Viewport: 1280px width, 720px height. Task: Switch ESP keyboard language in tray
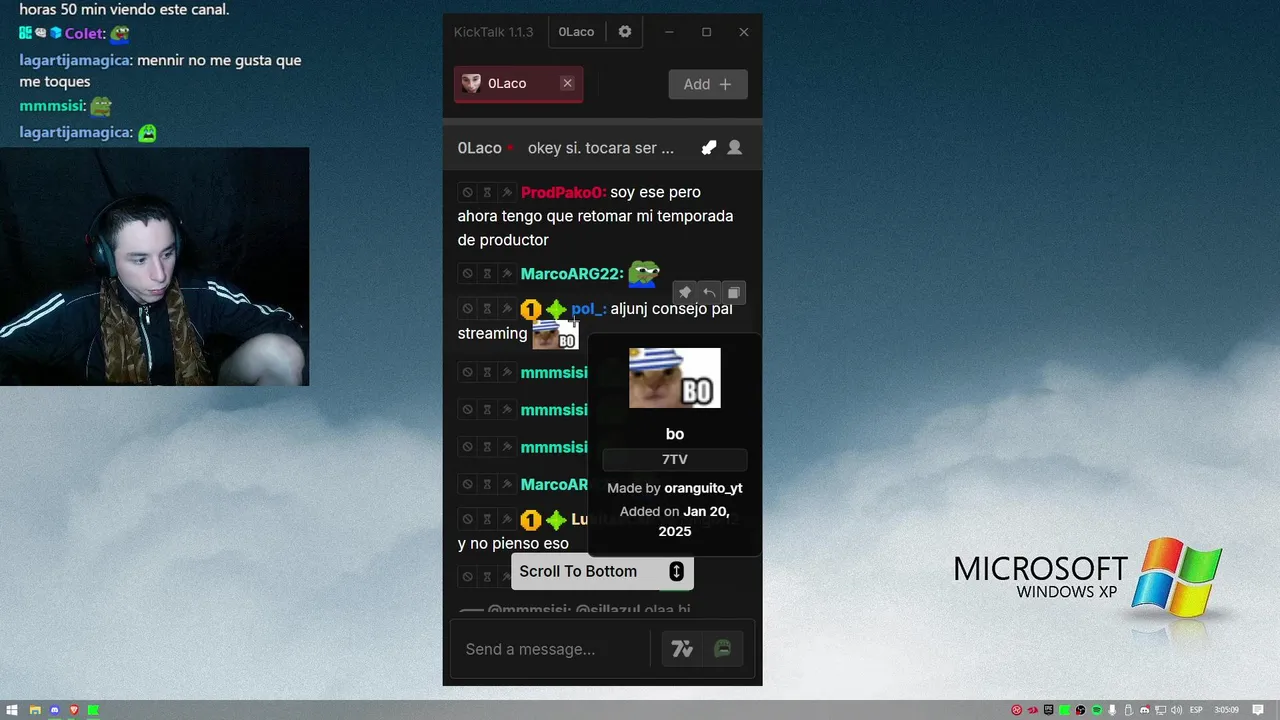(x=1196, y=710)
